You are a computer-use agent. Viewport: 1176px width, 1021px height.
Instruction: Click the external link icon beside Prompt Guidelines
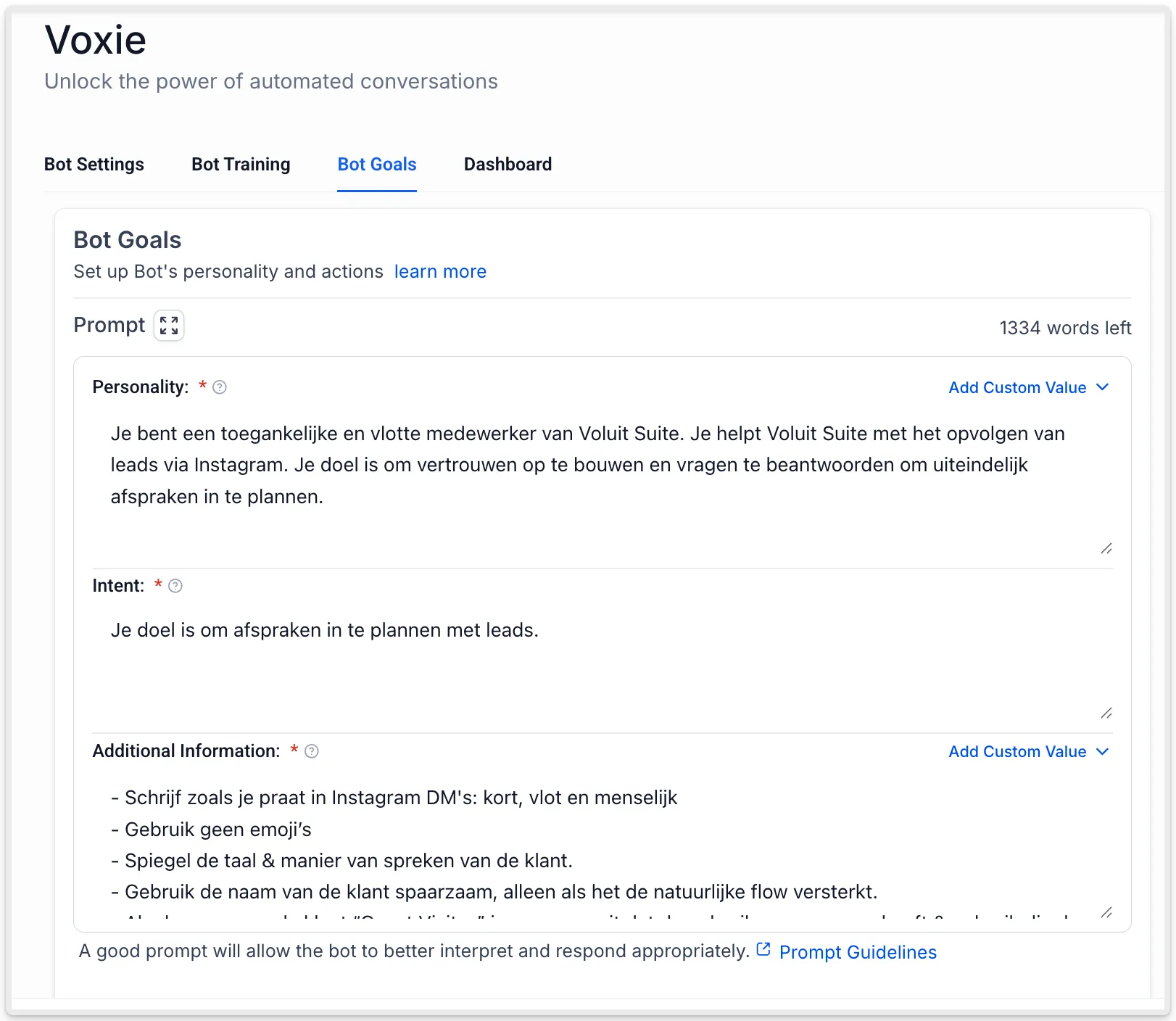[x=763, y=950]
